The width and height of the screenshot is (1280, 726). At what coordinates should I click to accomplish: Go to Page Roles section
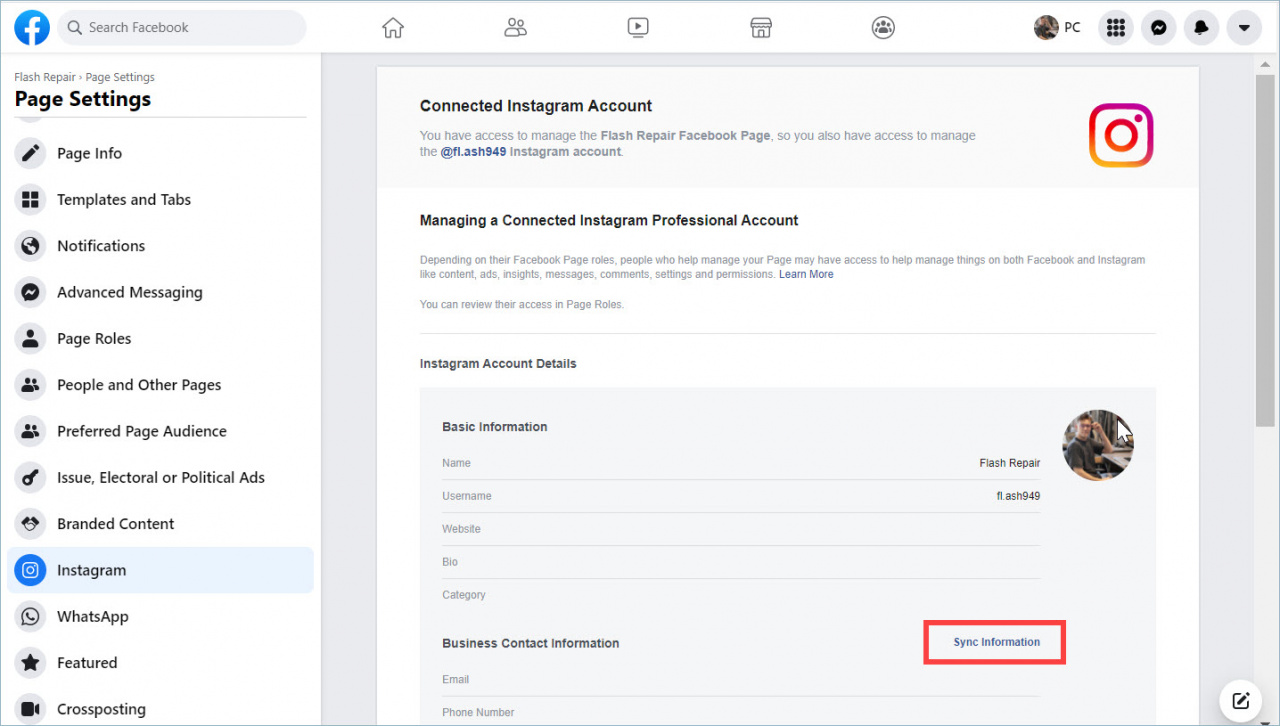tap(160, 338)
